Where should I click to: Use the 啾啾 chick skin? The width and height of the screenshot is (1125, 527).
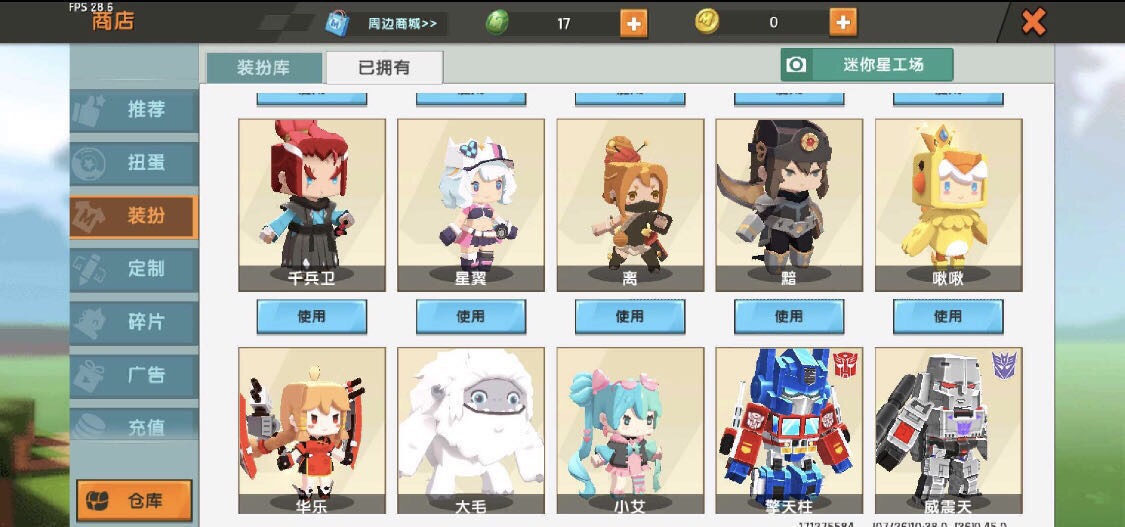click(948, 316)
